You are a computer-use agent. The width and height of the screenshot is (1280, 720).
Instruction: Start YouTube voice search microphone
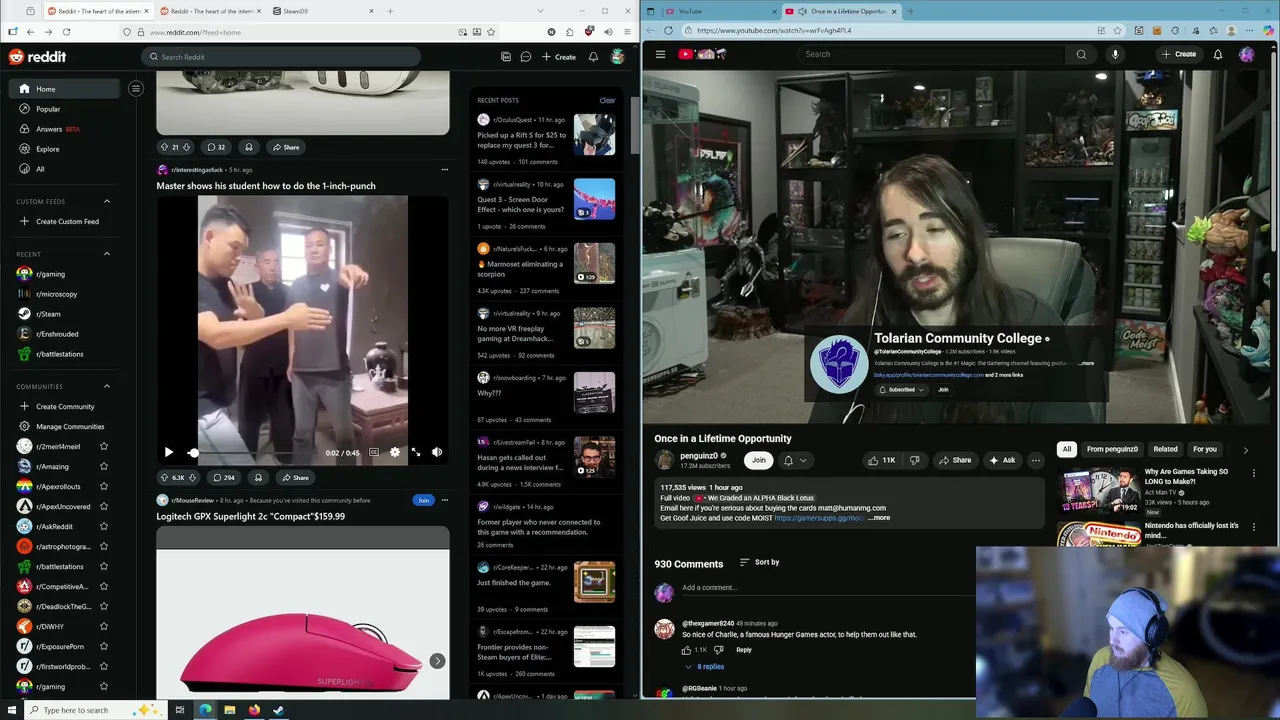[x=1115, y=54]
